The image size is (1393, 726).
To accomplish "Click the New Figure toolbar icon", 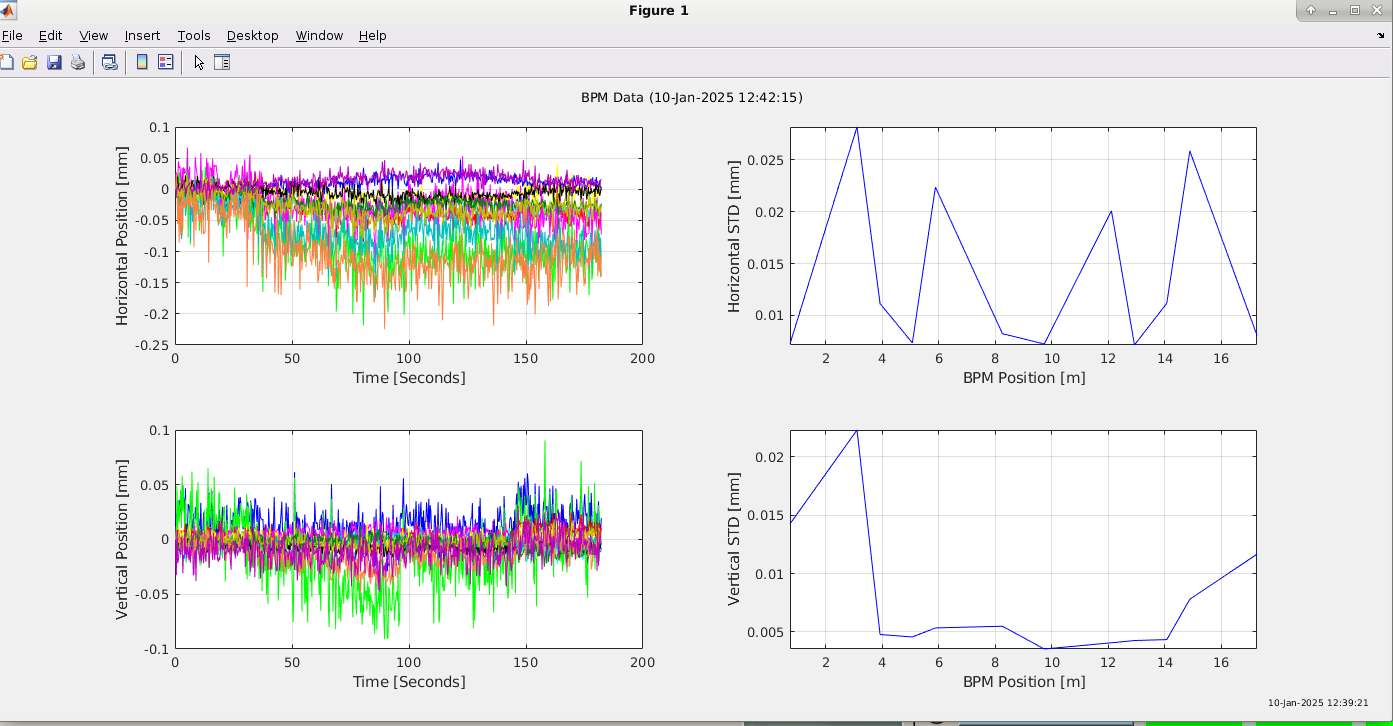I will pyautogui.click(x=6, y=62).
